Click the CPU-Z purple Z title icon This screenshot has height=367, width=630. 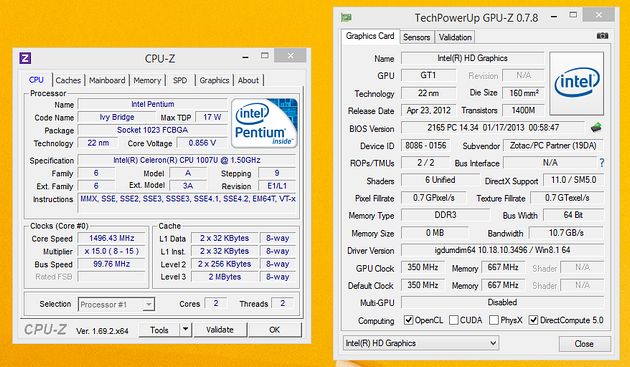pos(25,58)
